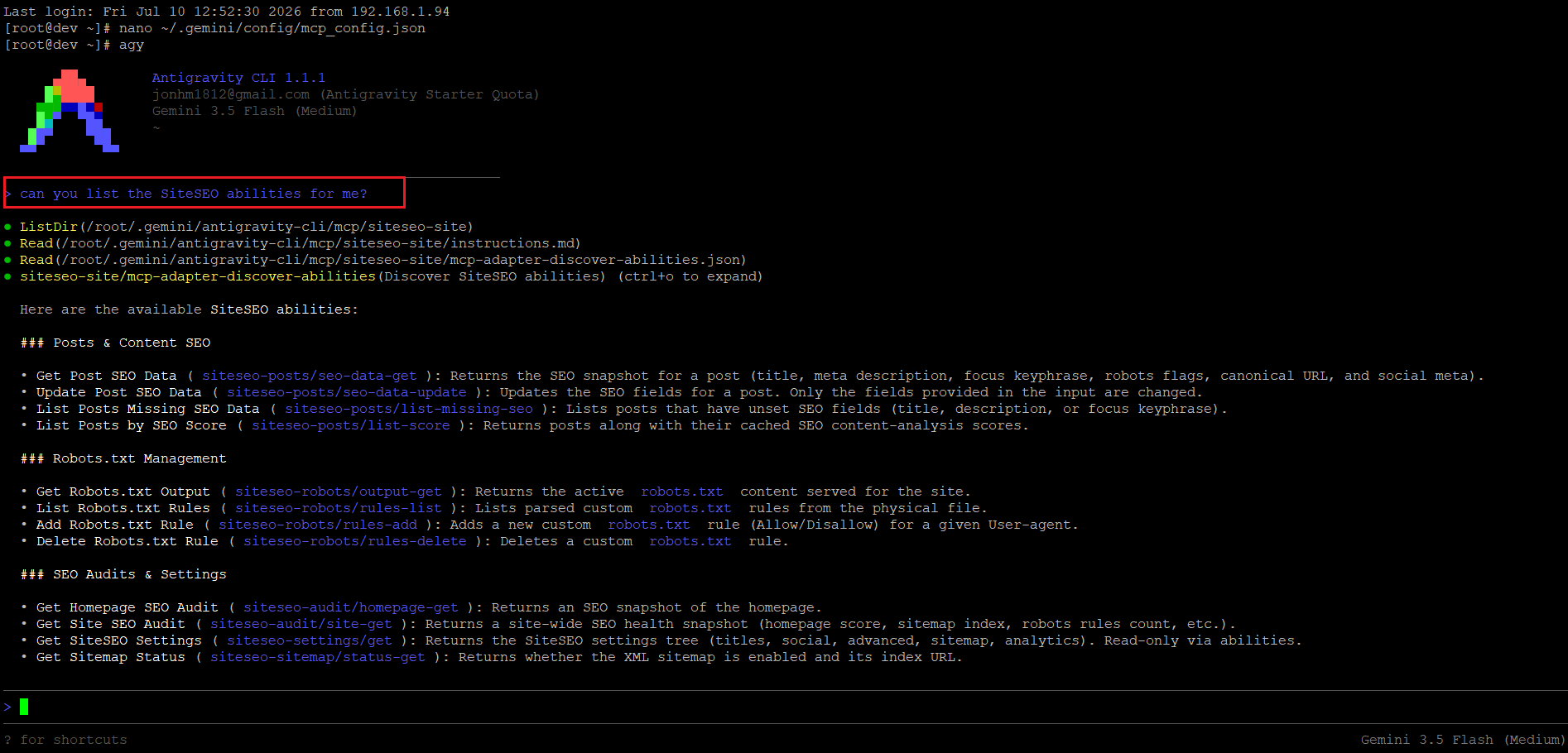The height and width of the screenshot is (753, 1568).
Task: Click "Read-only via abilities." in the settings row
Action: point(1203,640)
